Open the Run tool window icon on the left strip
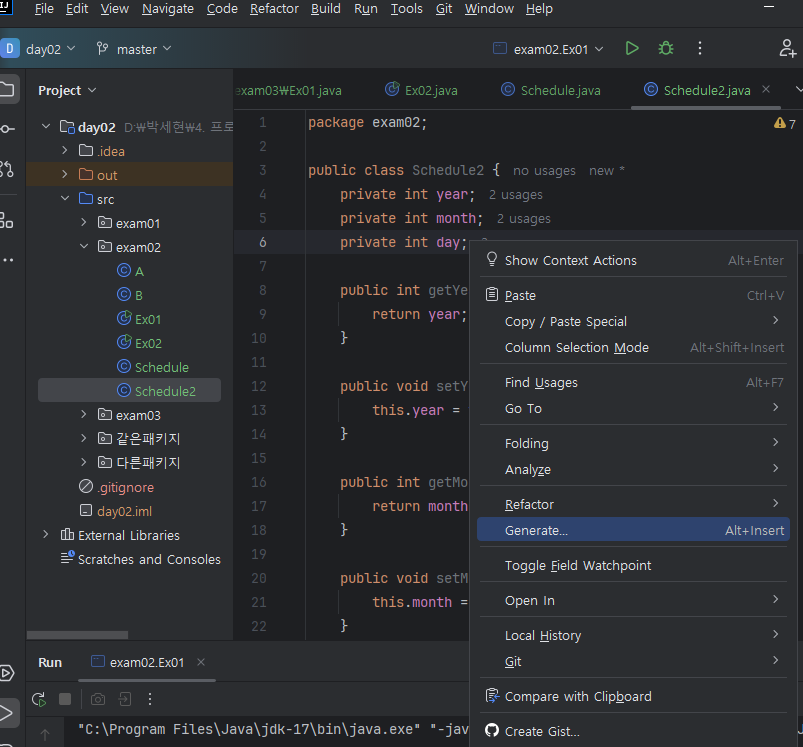 pyautogui.click(x=7, y=713)
